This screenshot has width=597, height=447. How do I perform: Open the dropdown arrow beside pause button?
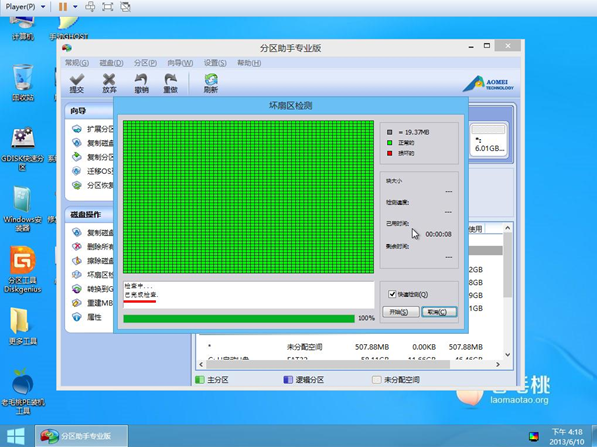[x=75, y=6]
